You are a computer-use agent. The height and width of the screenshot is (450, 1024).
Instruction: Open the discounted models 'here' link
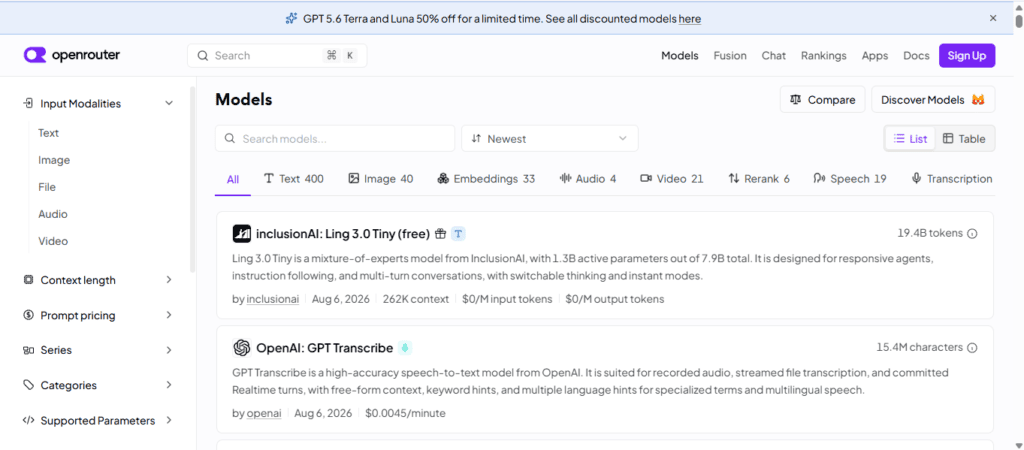tap(690, 19)
